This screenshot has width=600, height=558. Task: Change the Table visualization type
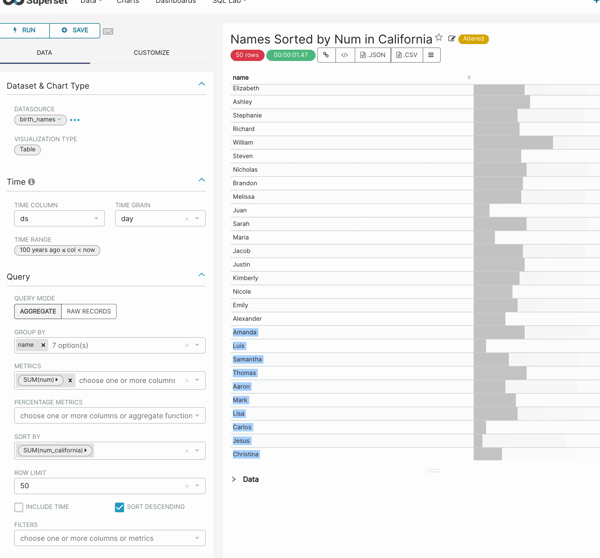pyautogui.click(x=28, y=150)
